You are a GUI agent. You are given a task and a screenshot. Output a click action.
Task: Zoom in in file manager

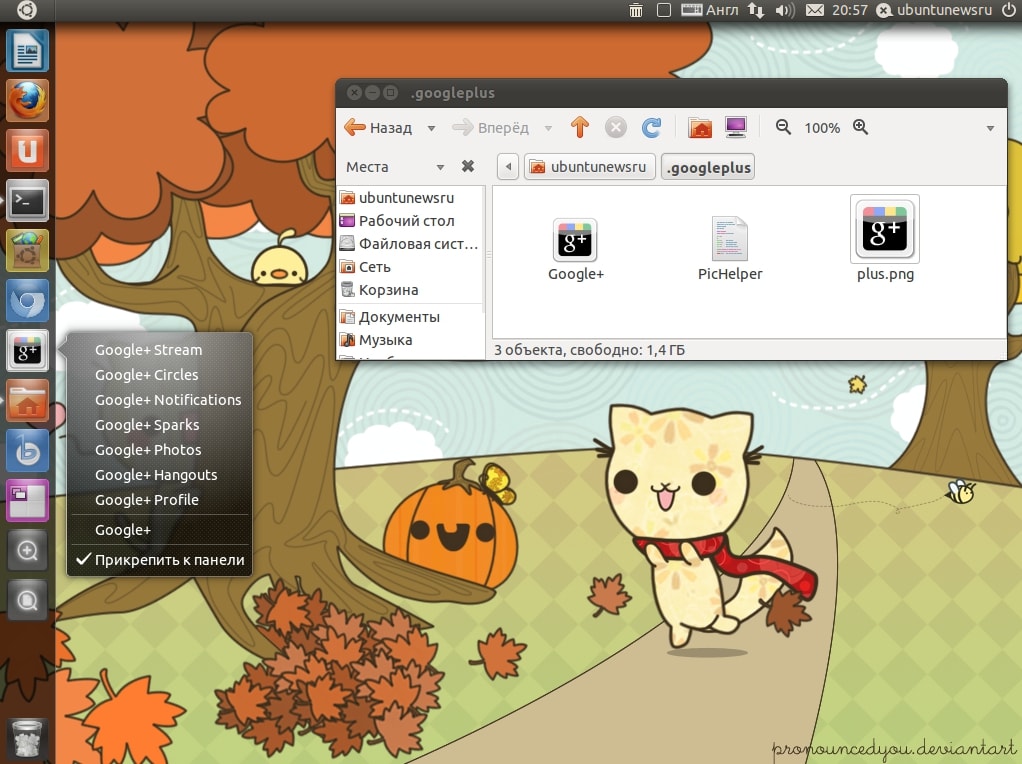click(x=860, y=127)
